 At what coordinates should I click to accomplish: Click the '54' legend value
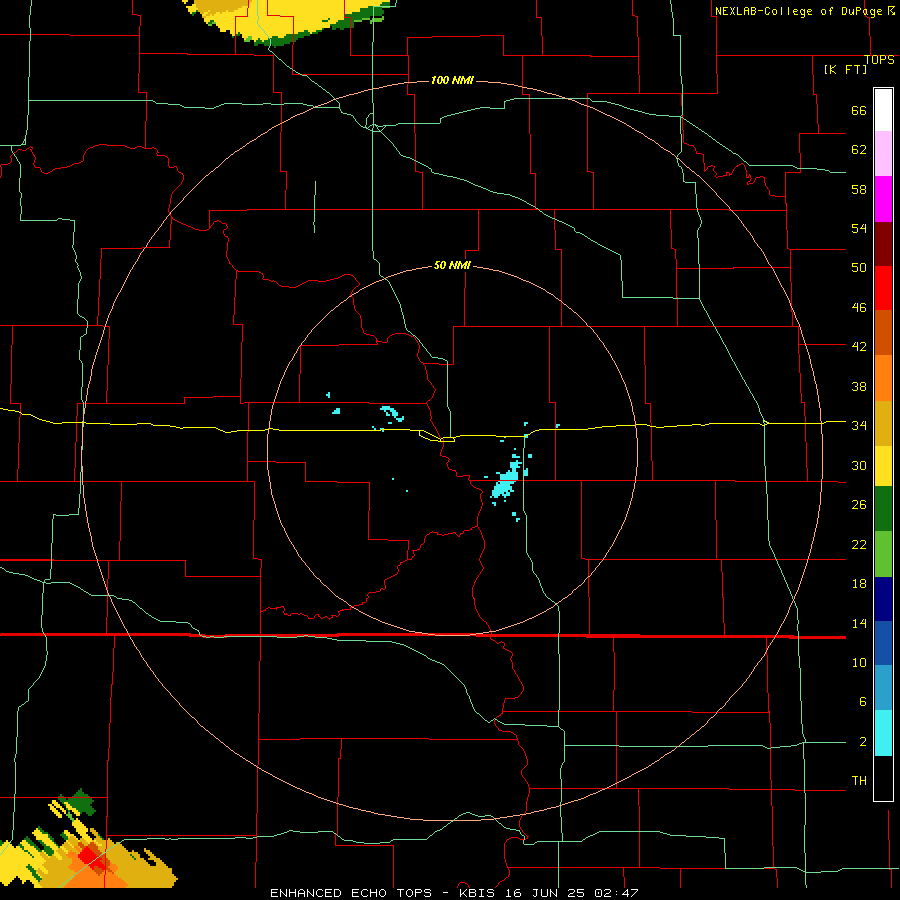point(859,228)
